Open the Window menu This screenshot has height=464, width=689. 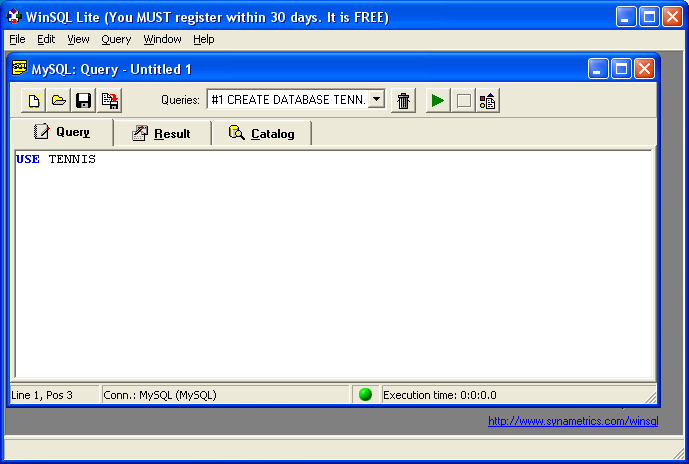[x=162, y=39]
